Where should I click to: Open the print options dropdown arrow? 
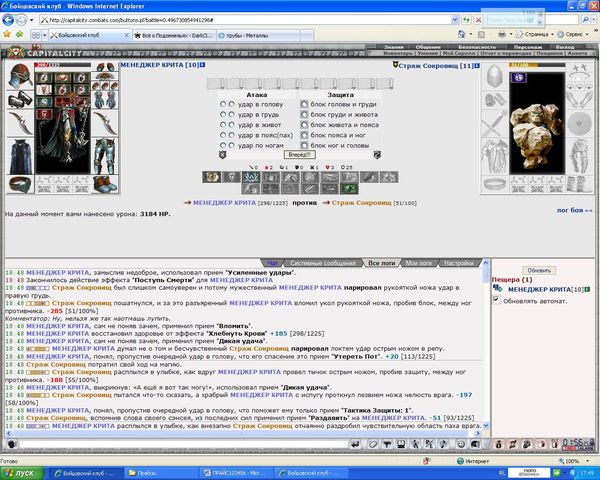tap(511, 34)
